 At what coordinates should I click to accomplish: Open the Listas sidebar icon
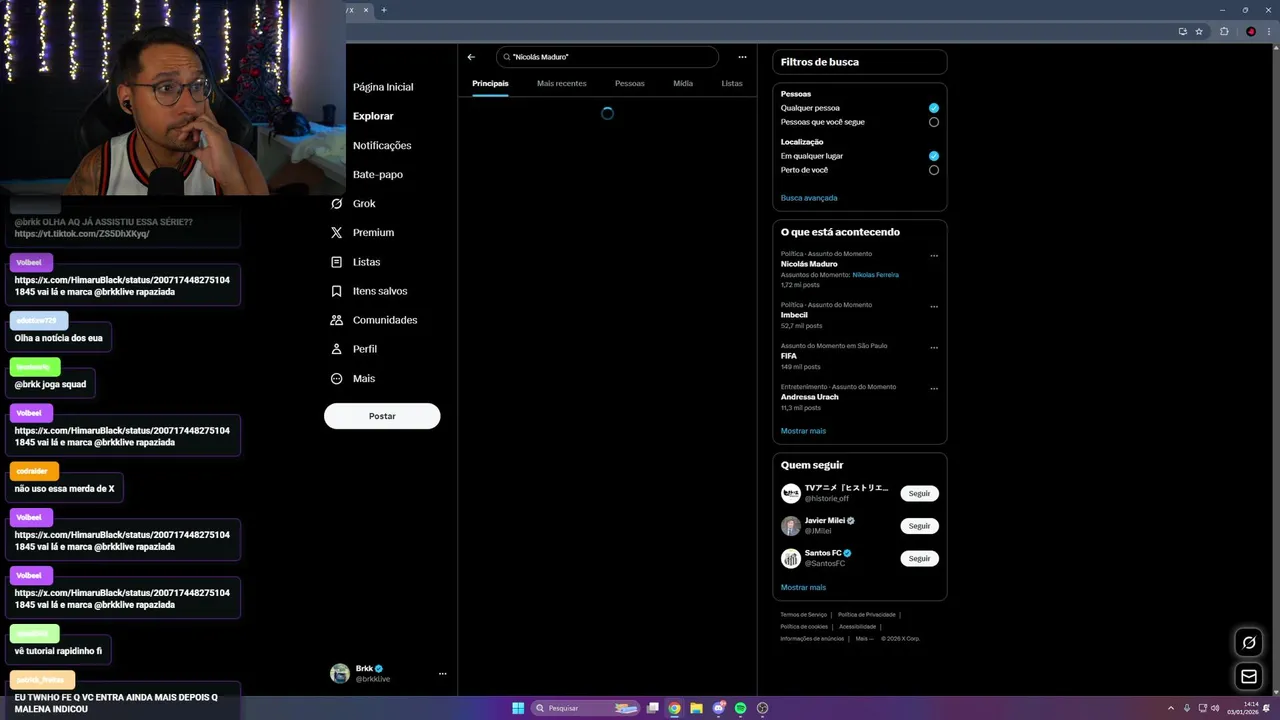(x=336, y=262)
